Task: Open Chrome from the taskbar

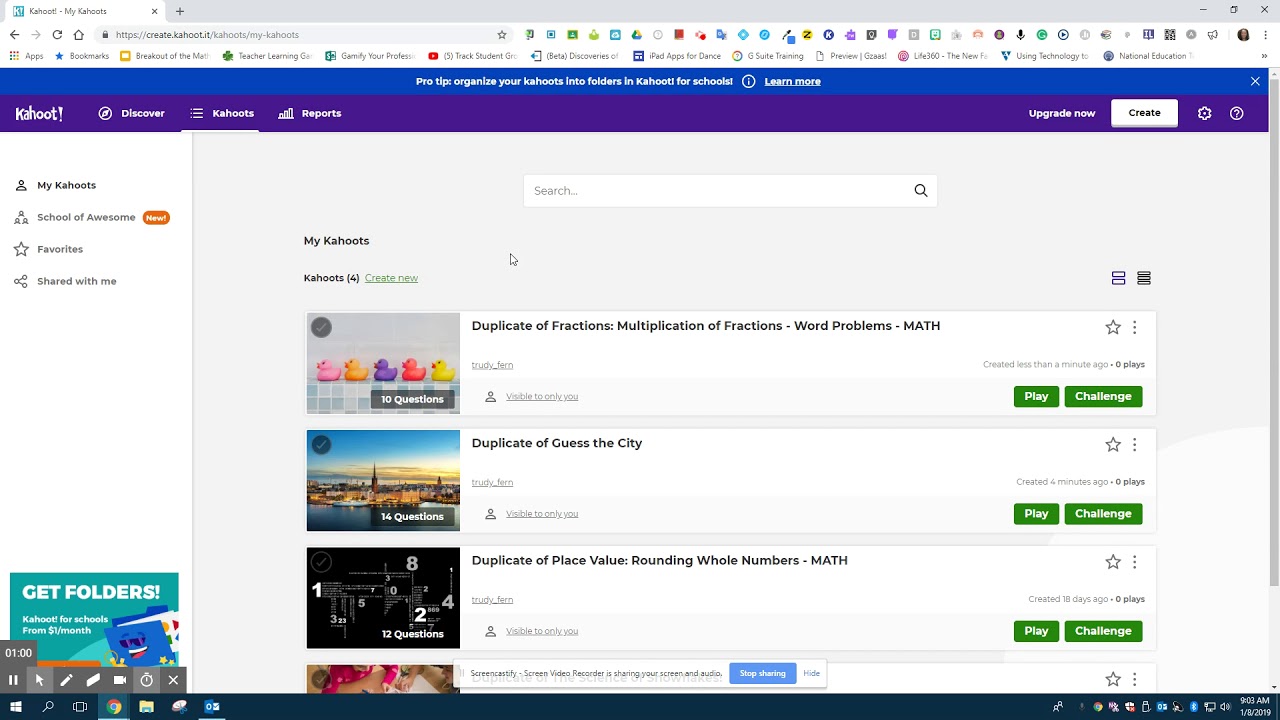Action: [114, 707]
